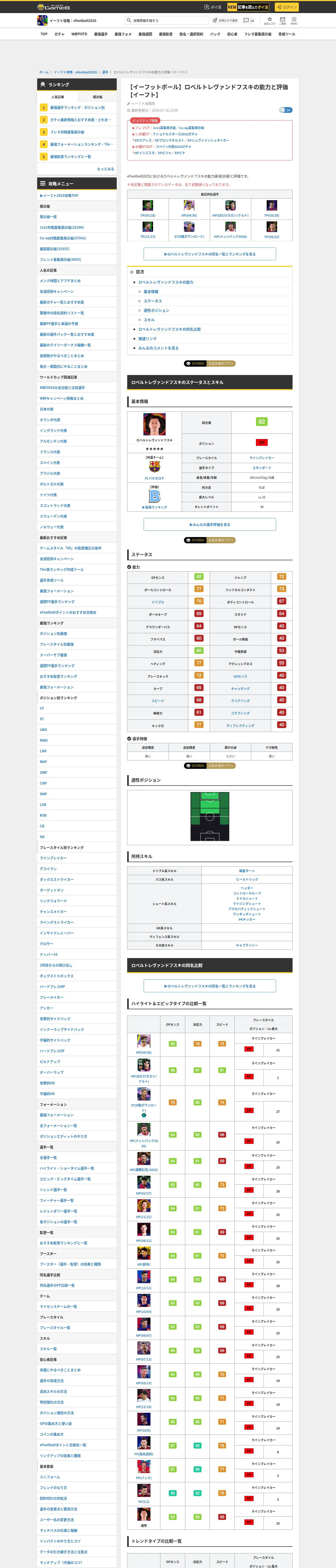The width and height of the screenshot is (336, 1568).
Task: Open the 軸足ターン skill link
Action: (247, 871)
